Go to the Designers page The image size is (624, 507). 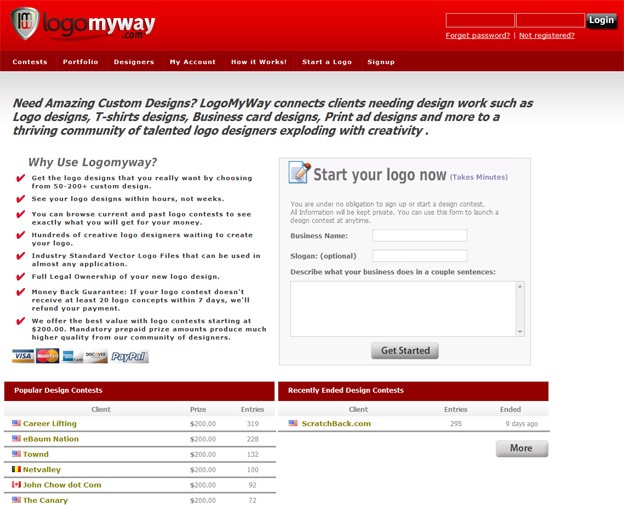[x=134, y=62]
